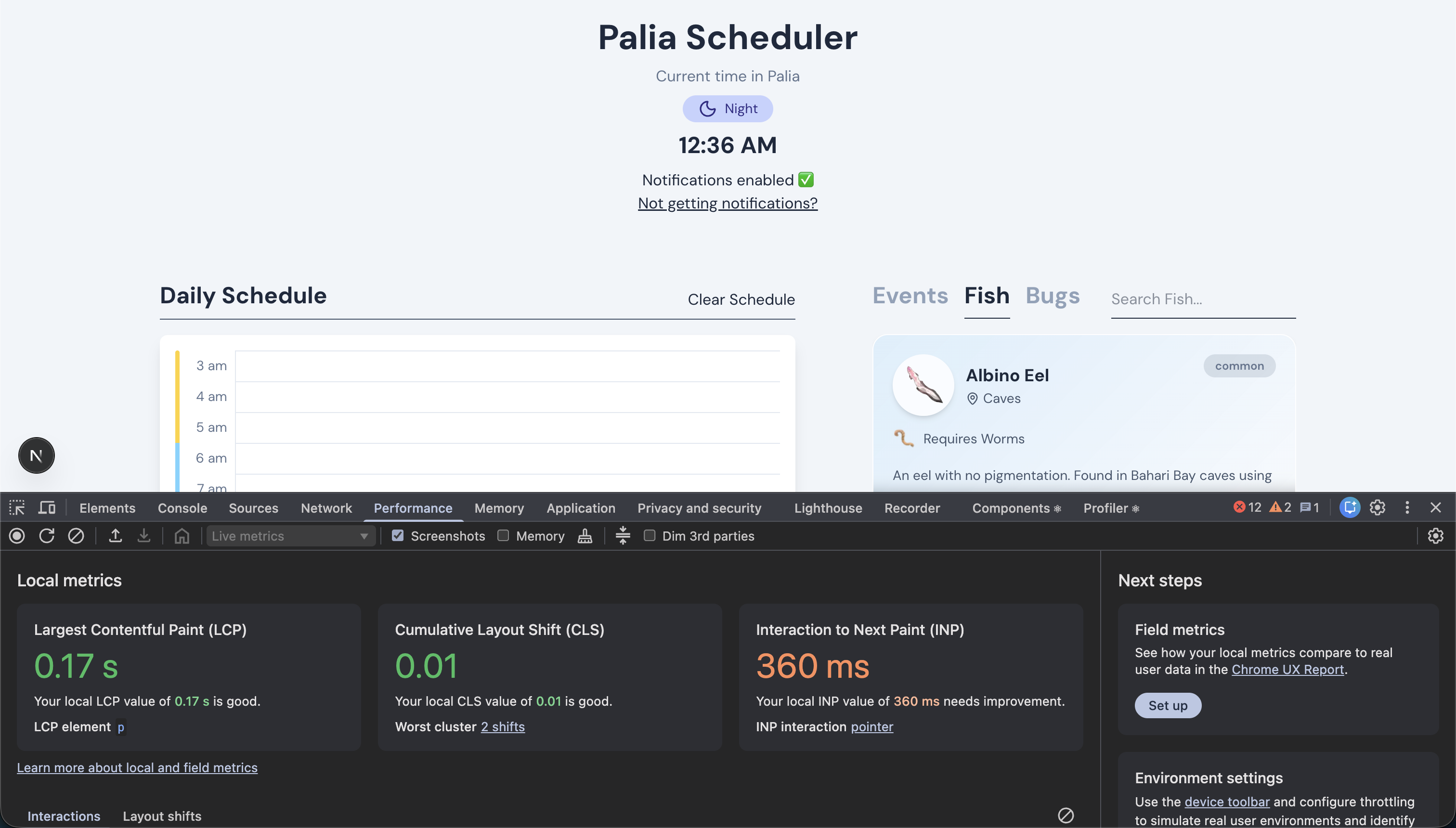Click in the Search Fish input field
Screen dimensions: 1456x828
coord(1202,298)
